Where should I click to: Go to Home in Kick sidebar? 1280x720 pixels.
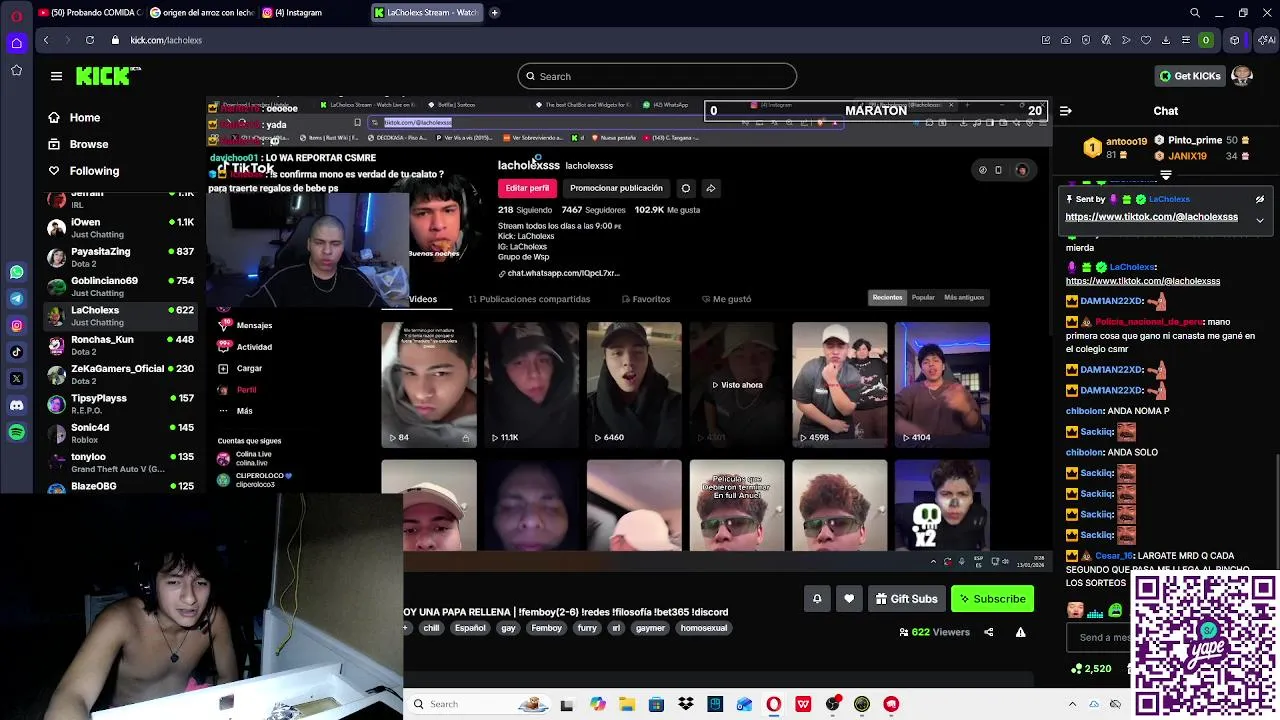pyautogui.click(x=75, y=118)
